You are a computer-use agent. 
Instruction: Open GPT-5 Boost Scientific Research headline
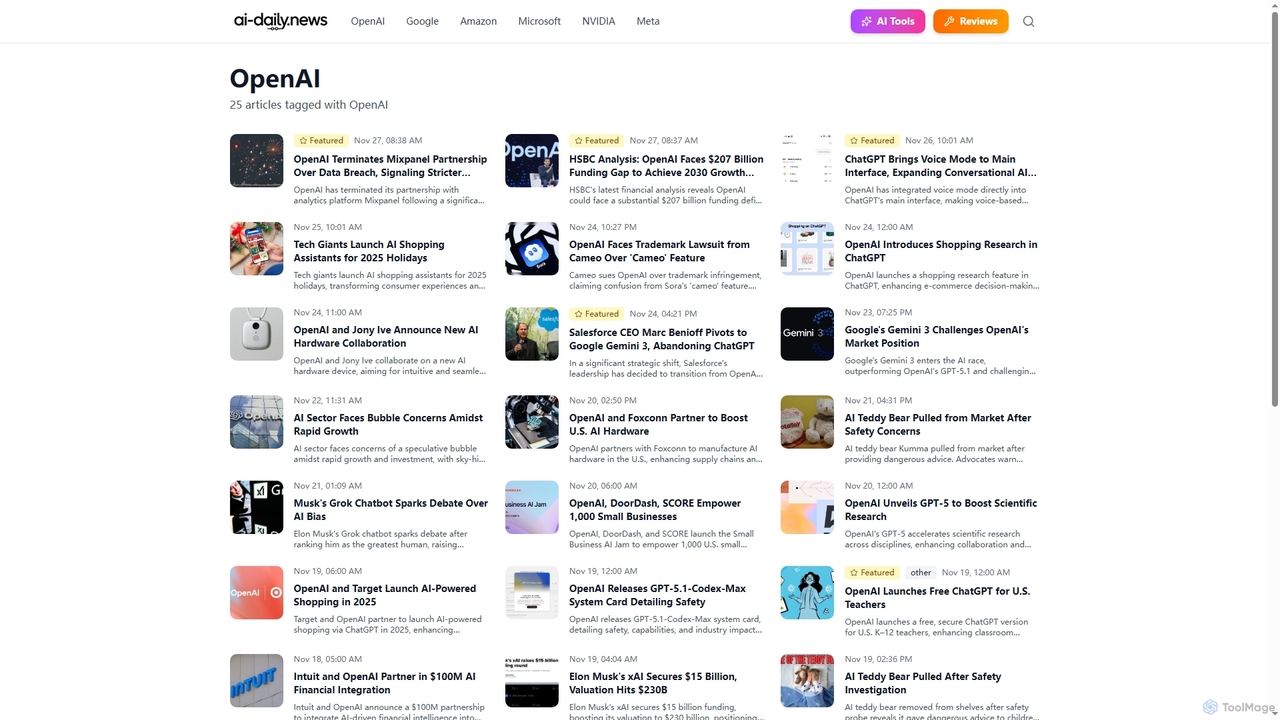coord(941,510)
